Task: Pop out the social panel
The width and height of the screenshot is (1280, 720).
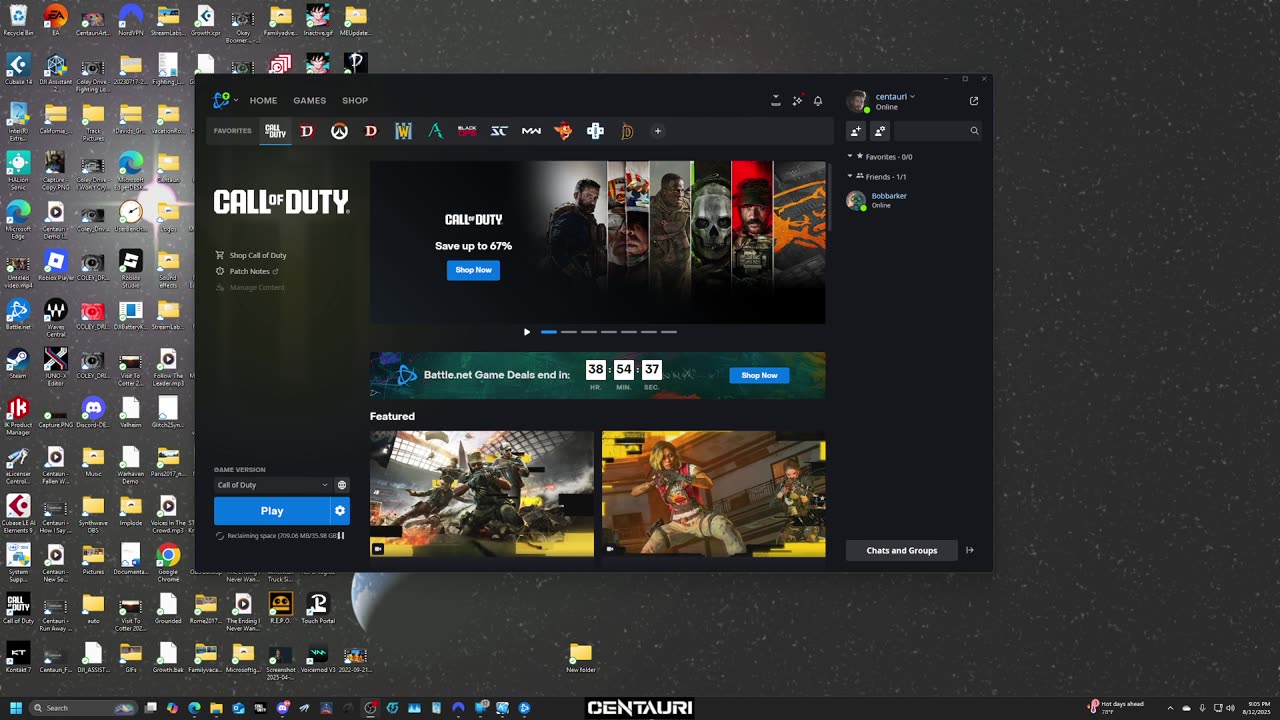Action: 974,101
